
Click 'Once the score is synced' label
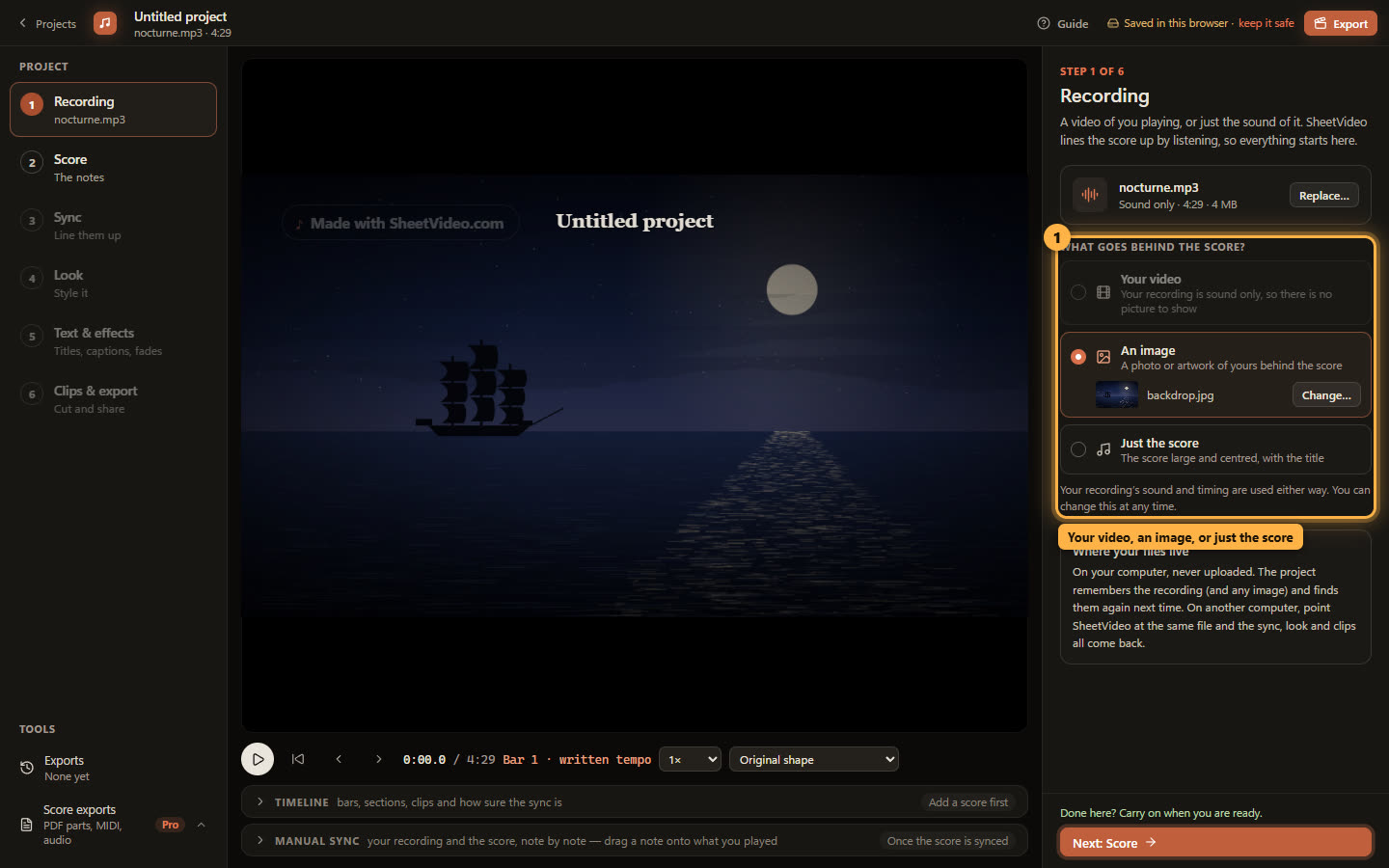pos(947,840)
